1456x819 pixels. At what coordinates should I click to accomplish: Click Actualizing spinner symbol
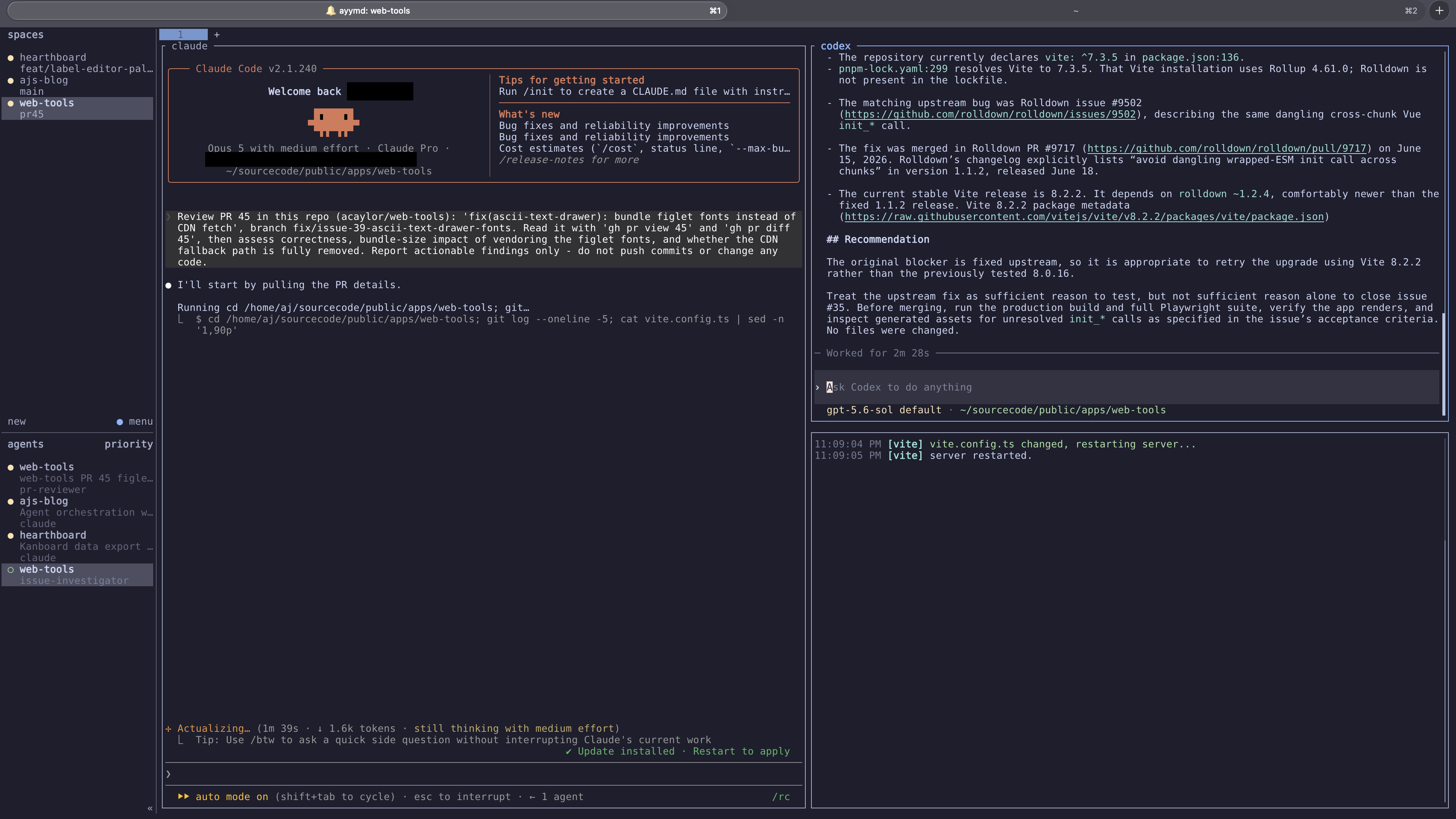[x=168, y=728]
